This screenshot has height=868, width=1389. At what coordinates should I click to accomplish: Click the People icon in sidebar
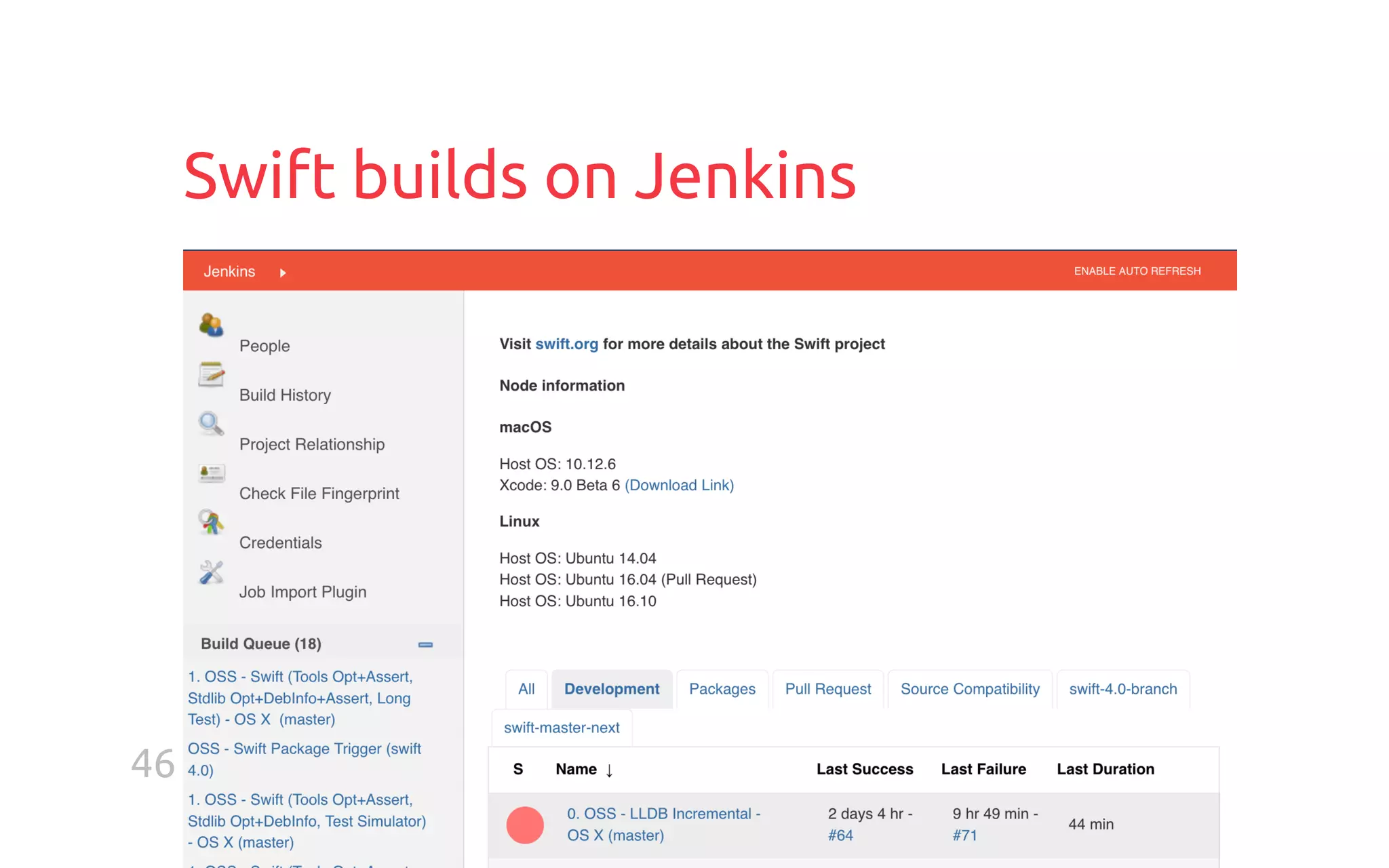[x=211, y=325]
